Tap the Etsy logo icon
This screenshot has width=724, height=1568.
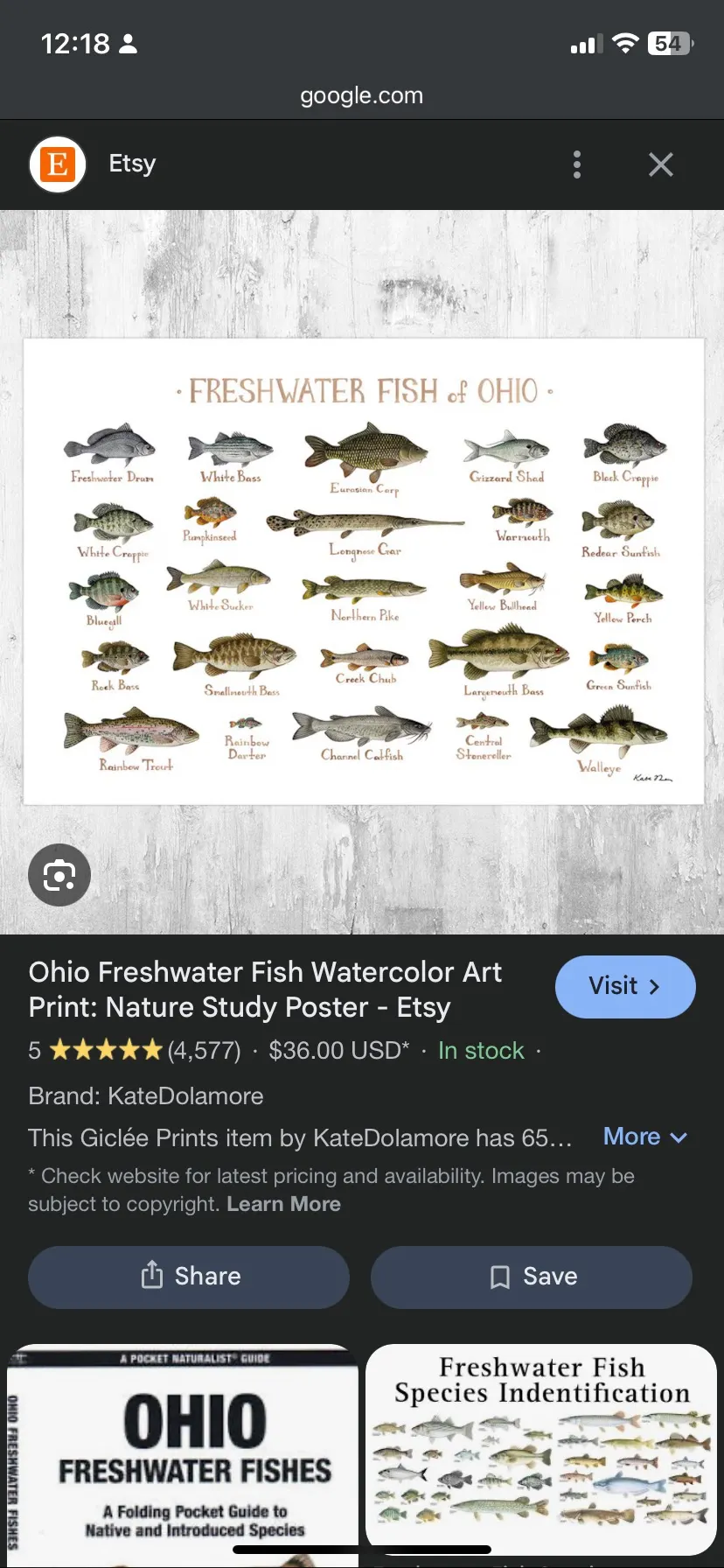pyautogui.click(x=58, y=164)
